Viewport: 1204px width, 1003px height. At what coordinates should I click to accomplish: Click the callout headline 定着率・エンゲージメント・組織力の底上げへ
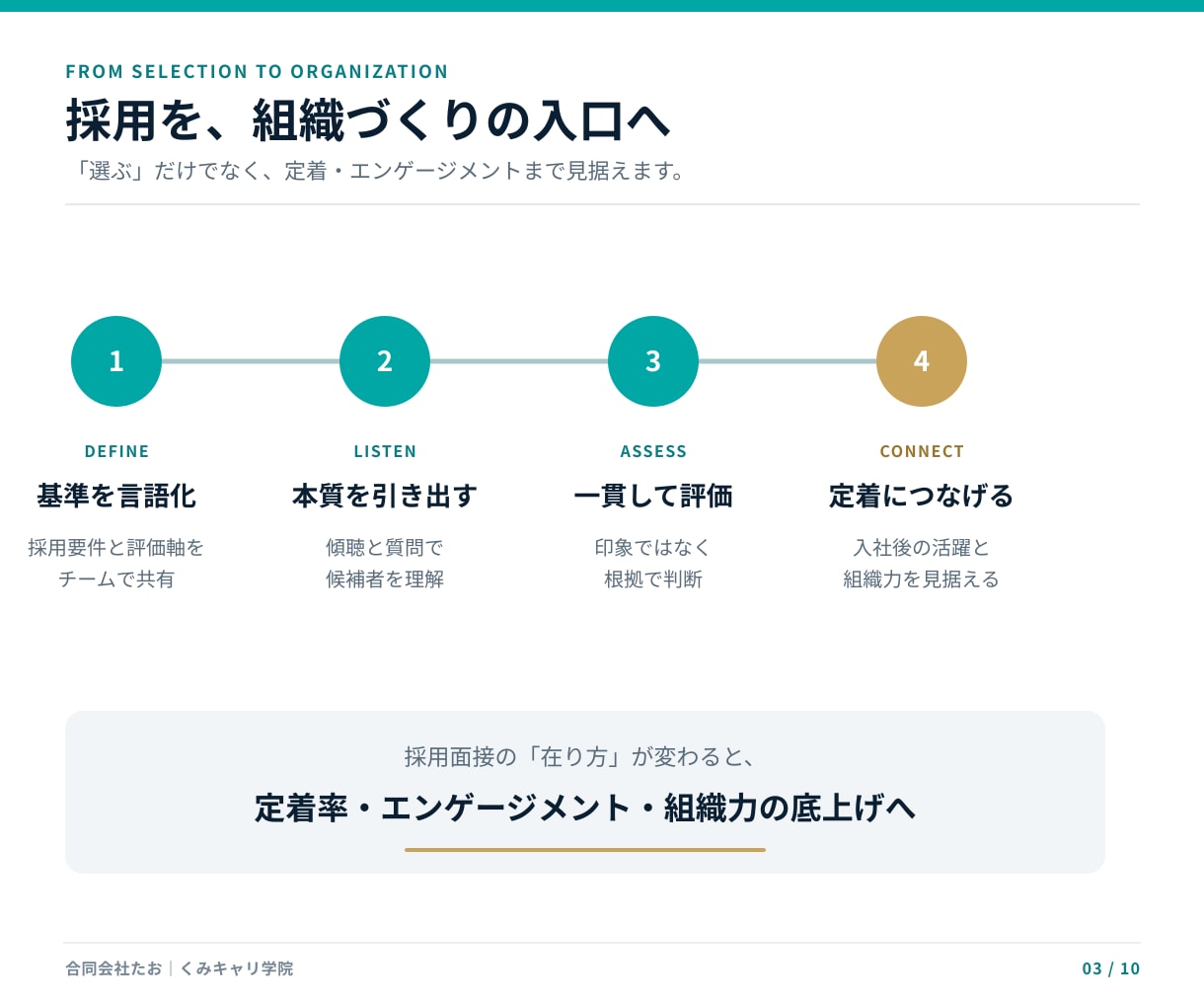click(584, 808)
